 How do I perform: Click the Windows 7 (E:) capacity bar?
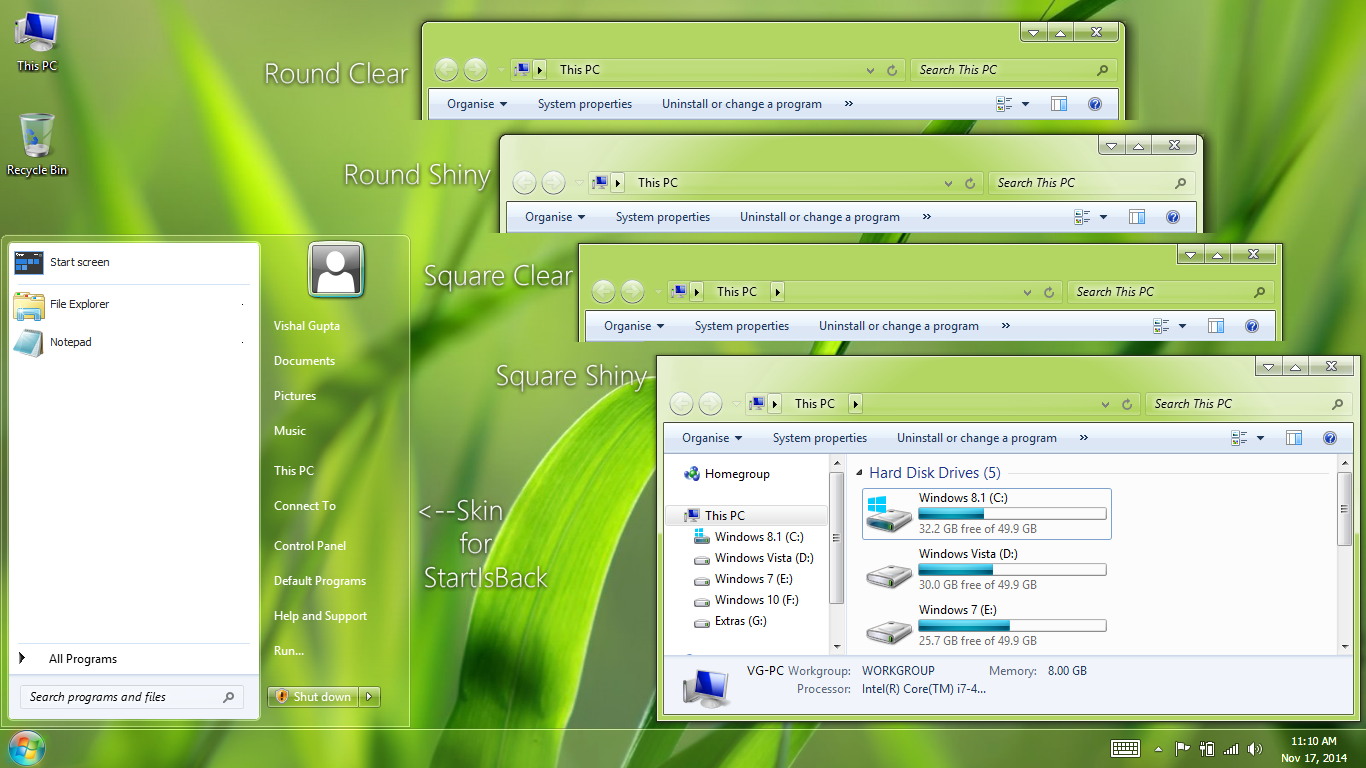(1012, 625)
